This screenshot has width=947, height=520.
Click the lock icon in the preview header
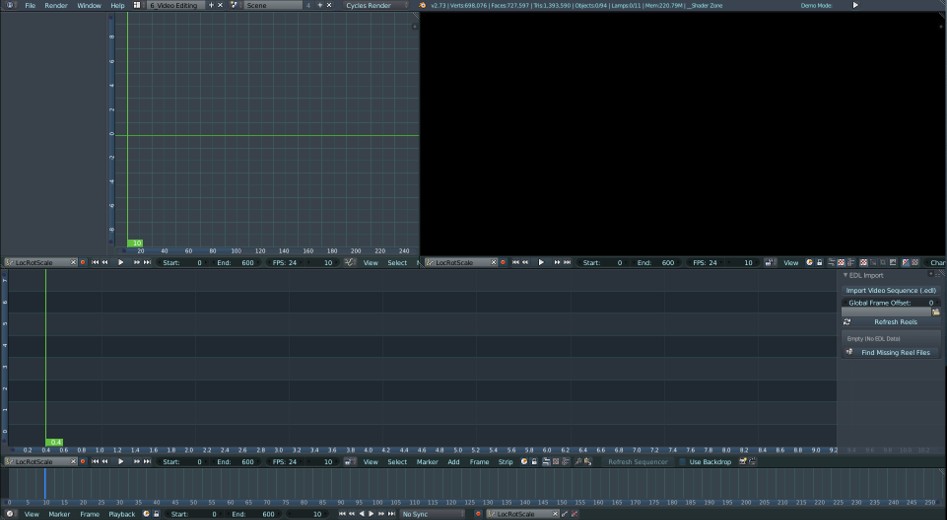(x=819, y=263)
